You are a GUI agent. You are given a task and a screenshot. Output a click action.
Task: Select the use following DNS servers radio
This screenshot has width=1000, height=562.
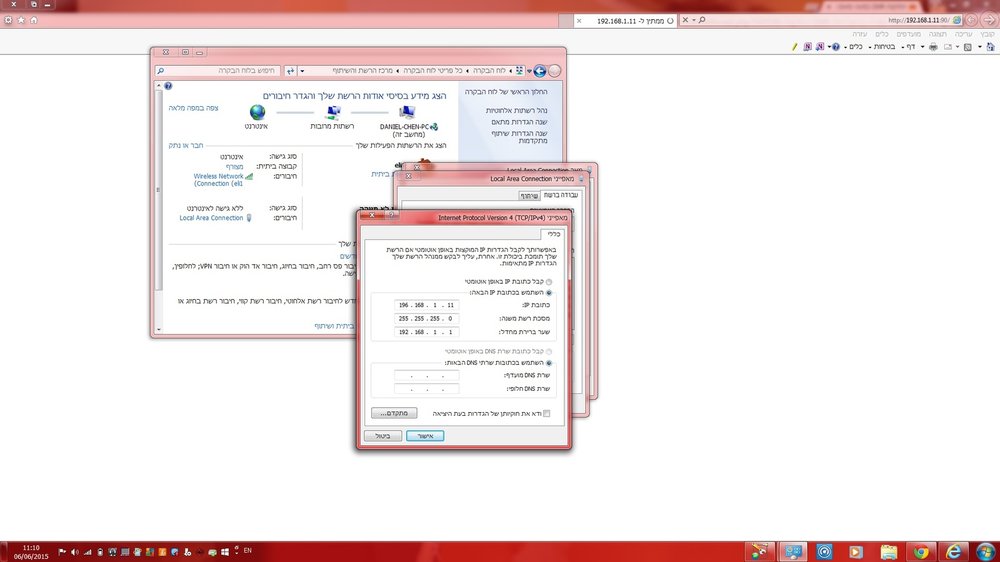pos(548,363)
